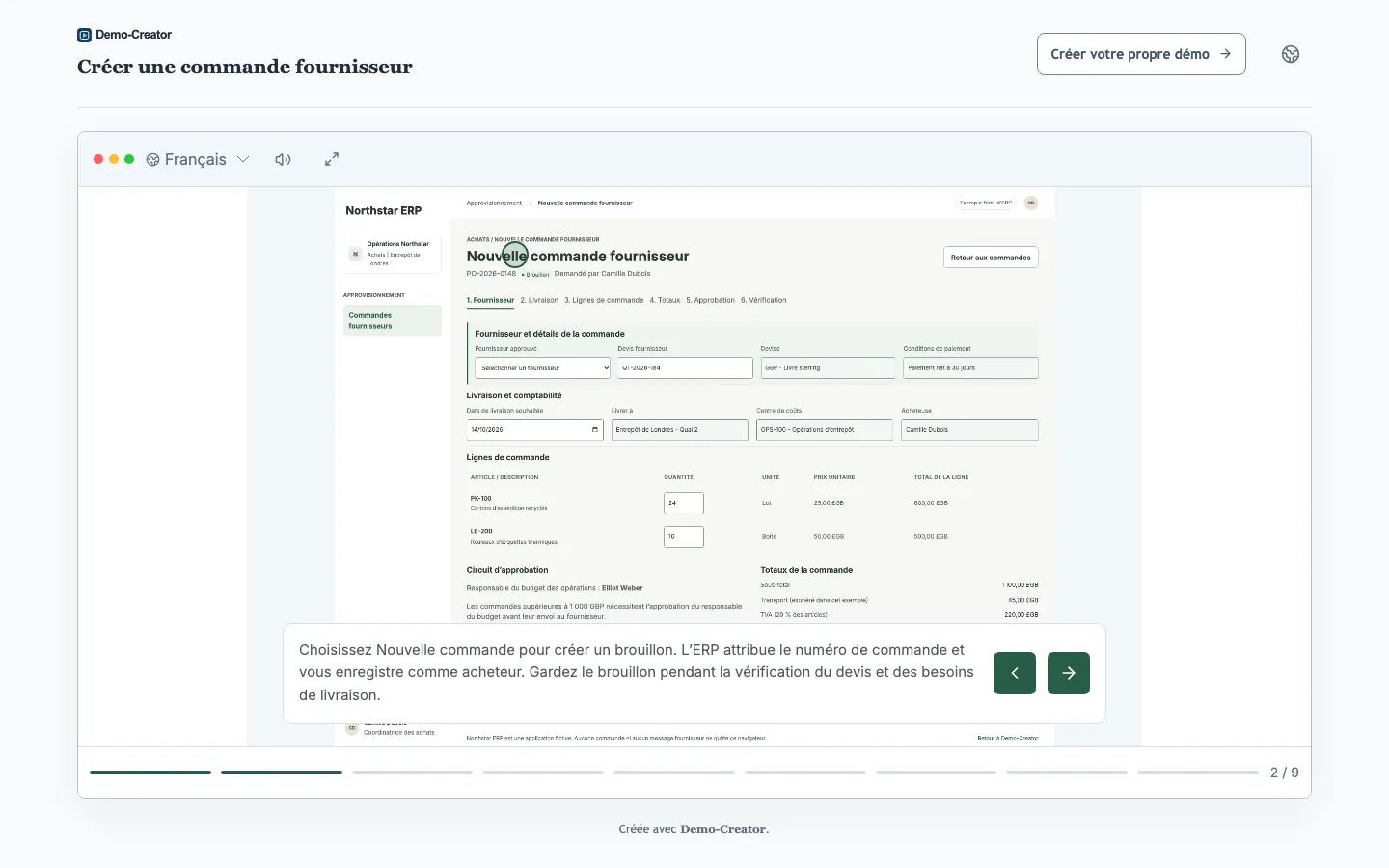Viewport: 1389px width, 868px height.
Task: Jump to the last progress bar segment
Action: click(1197, 773)
